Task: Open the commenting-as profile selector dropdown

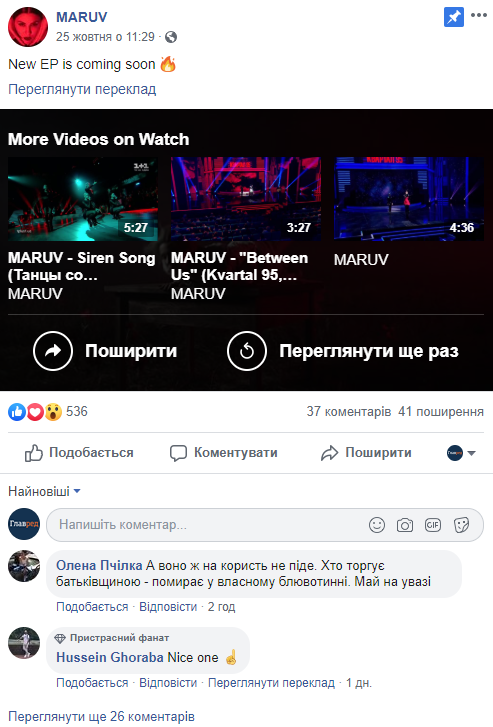Action: (x=461, y=453)
